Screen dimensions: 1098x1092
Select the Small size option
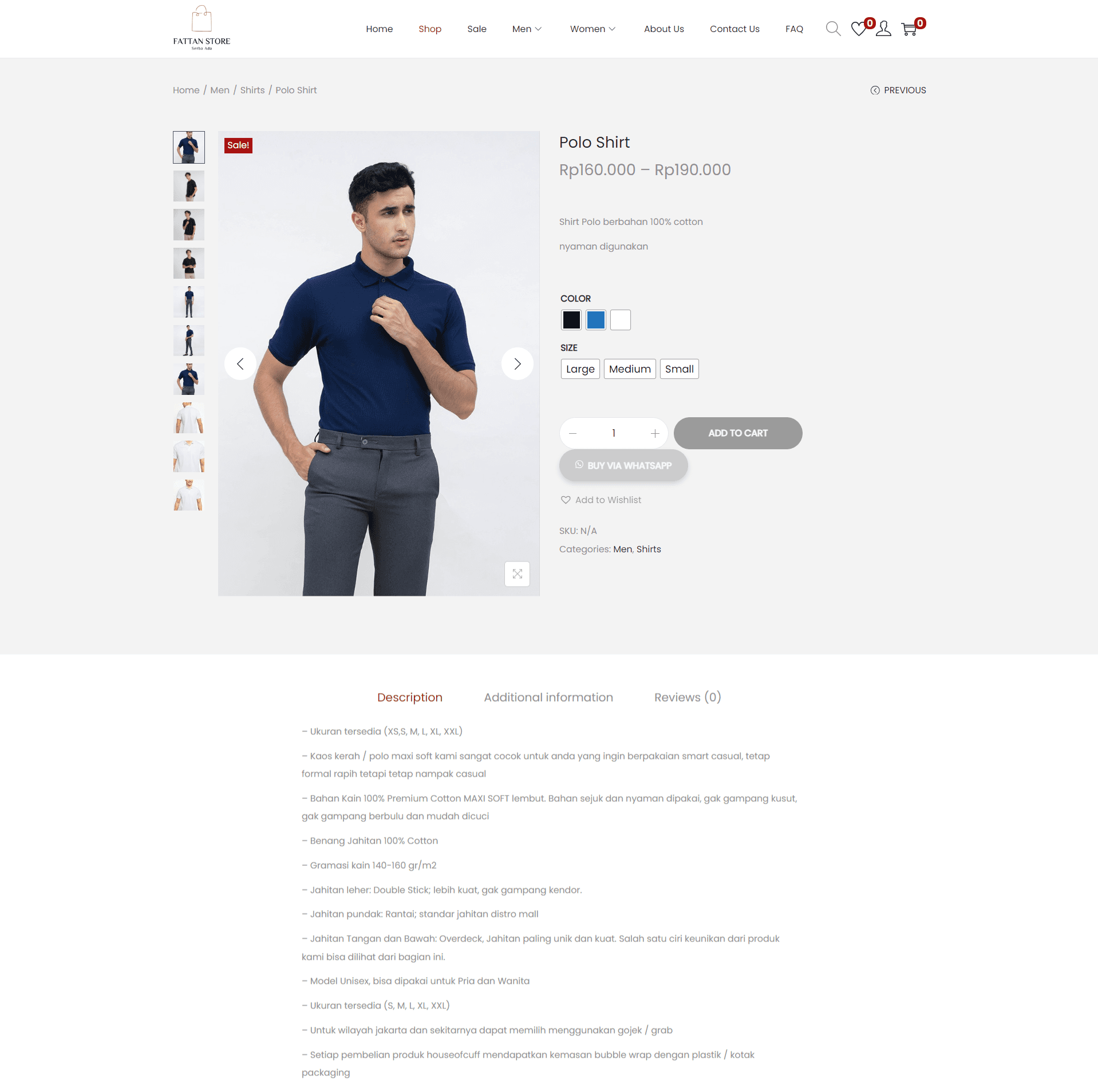[x=679, y=369]
